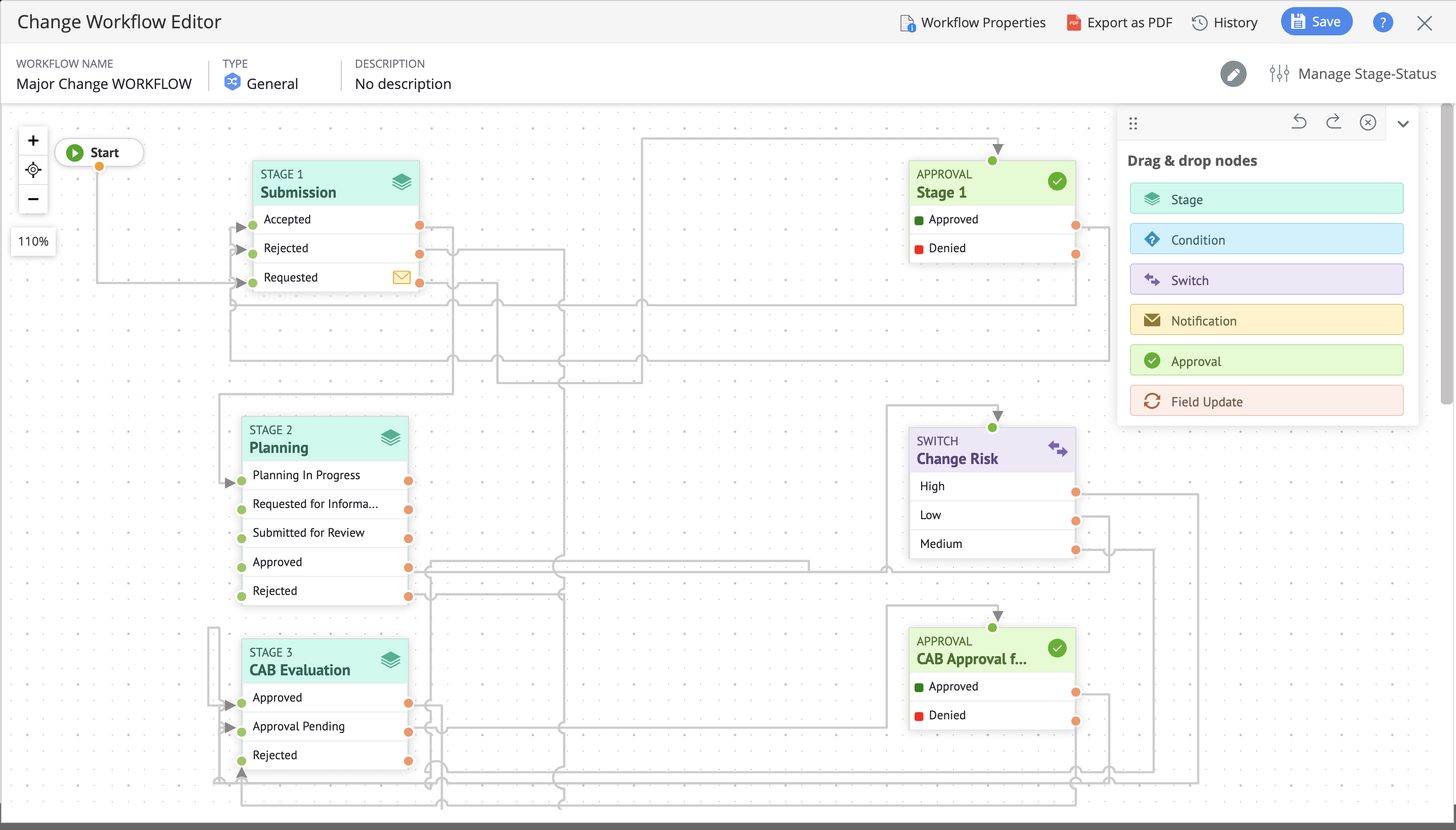Click the zoom out minus button
The image size is (1456, 830).
33,199
